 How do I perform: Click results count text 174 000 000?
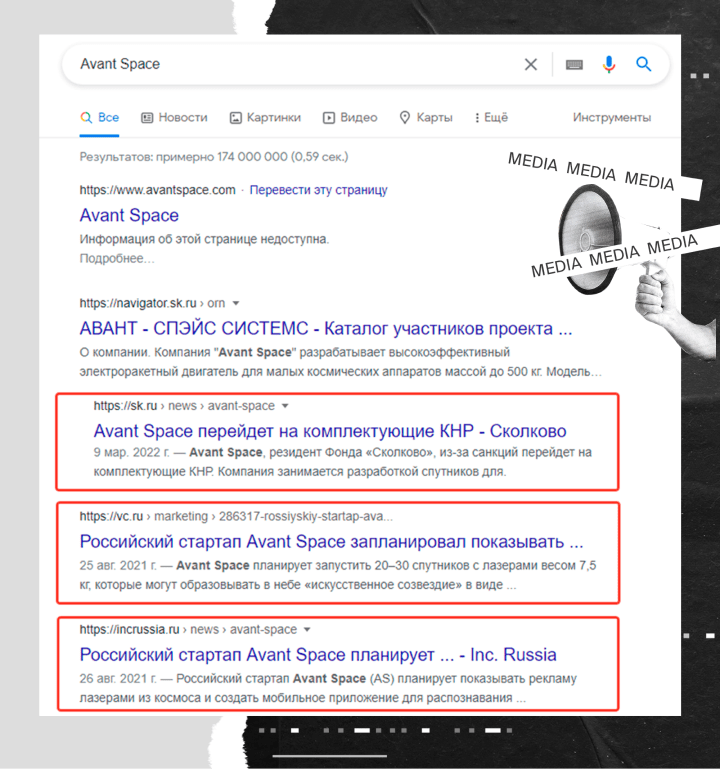(x=214, y=157)
